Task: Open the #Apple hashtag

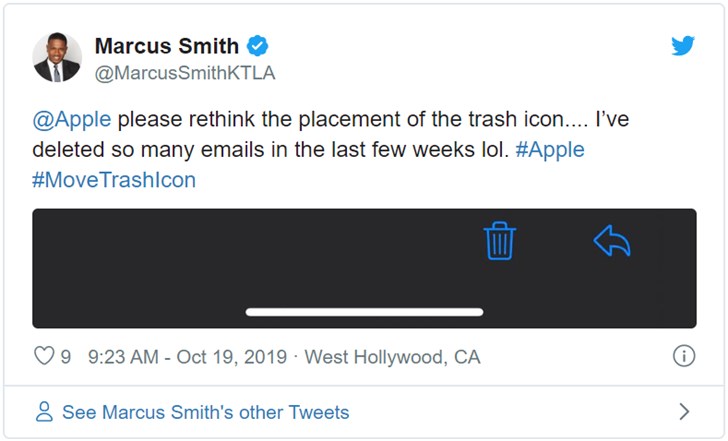Action: pyautogui.click(x=550, y=150)
